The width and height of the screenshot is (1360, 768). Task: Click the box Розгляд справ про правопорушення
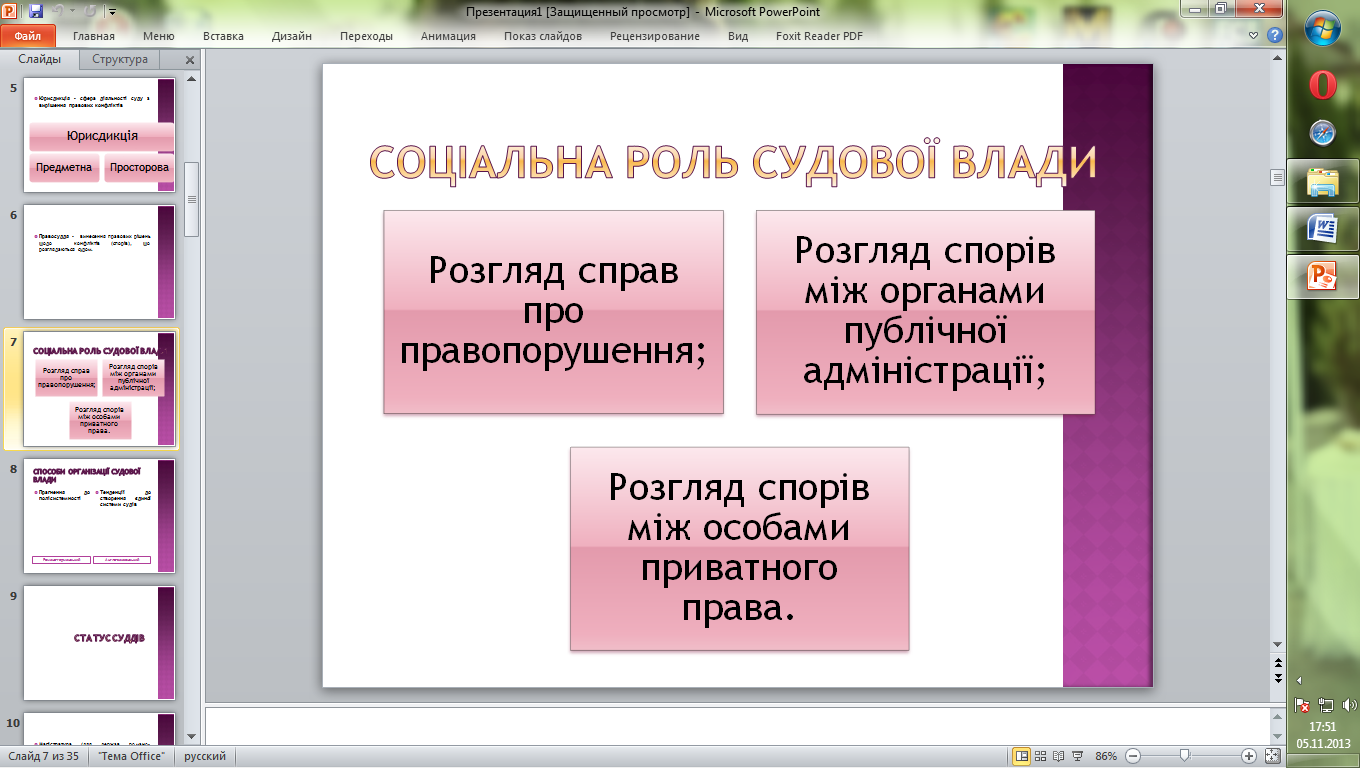click(x=553, y=312)
